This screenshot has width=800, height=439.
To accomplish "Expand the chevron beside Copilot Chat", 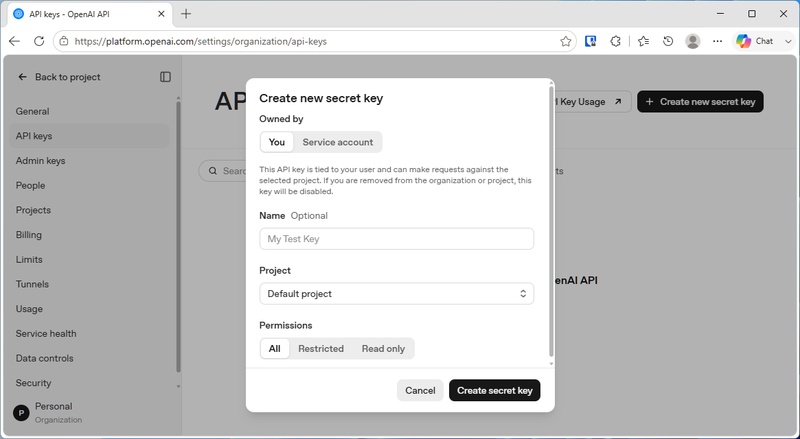I will (x=788, y=41).
